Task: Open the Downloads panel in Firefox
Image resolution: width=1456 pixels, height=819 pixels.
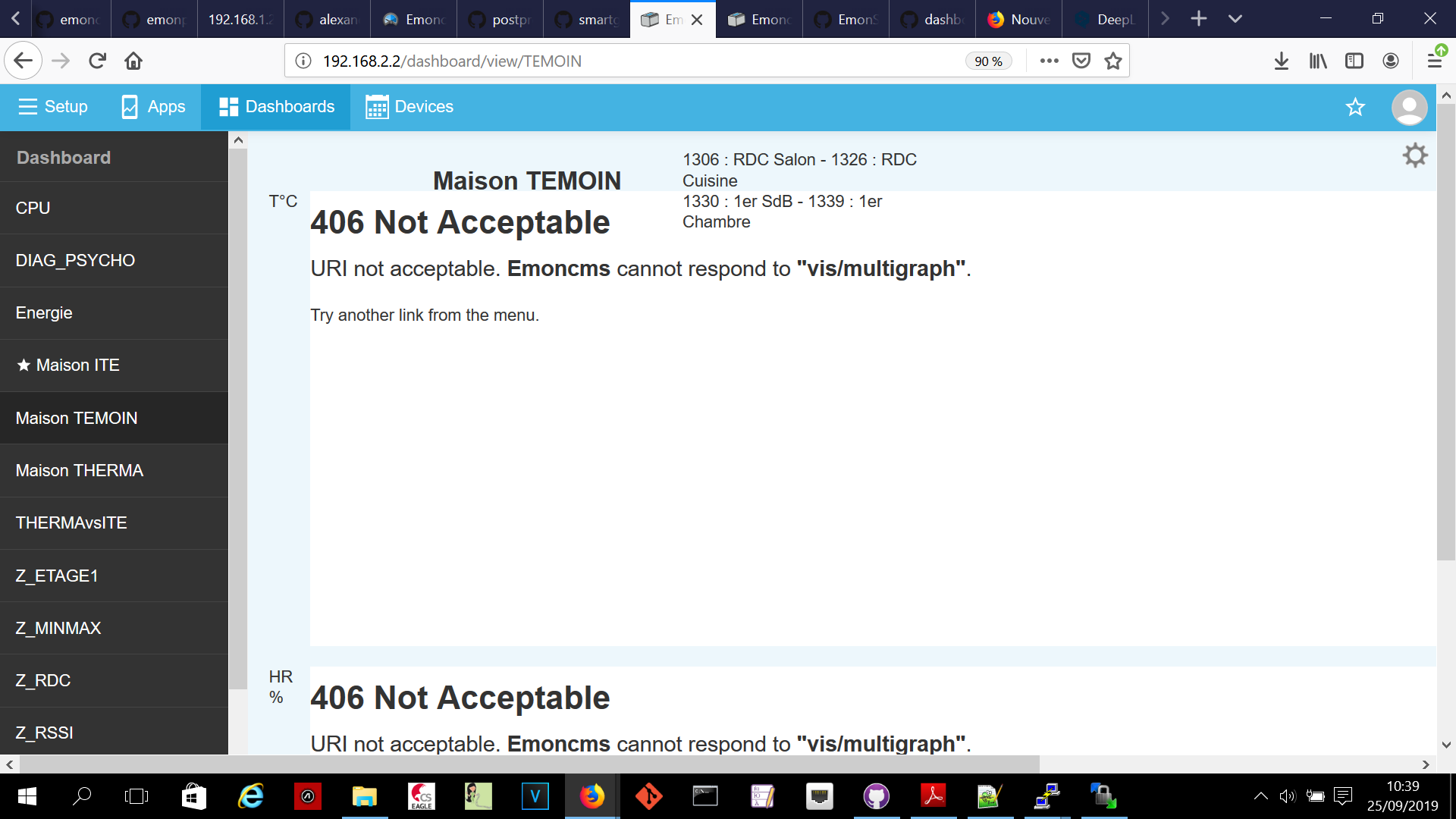Action: coord(1282,61)
